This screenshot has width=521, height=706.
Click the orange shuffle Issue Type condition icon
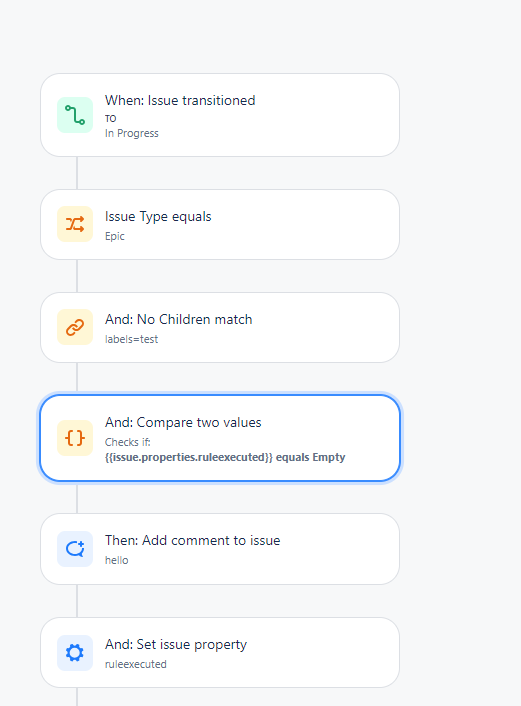tap(75, 224)
